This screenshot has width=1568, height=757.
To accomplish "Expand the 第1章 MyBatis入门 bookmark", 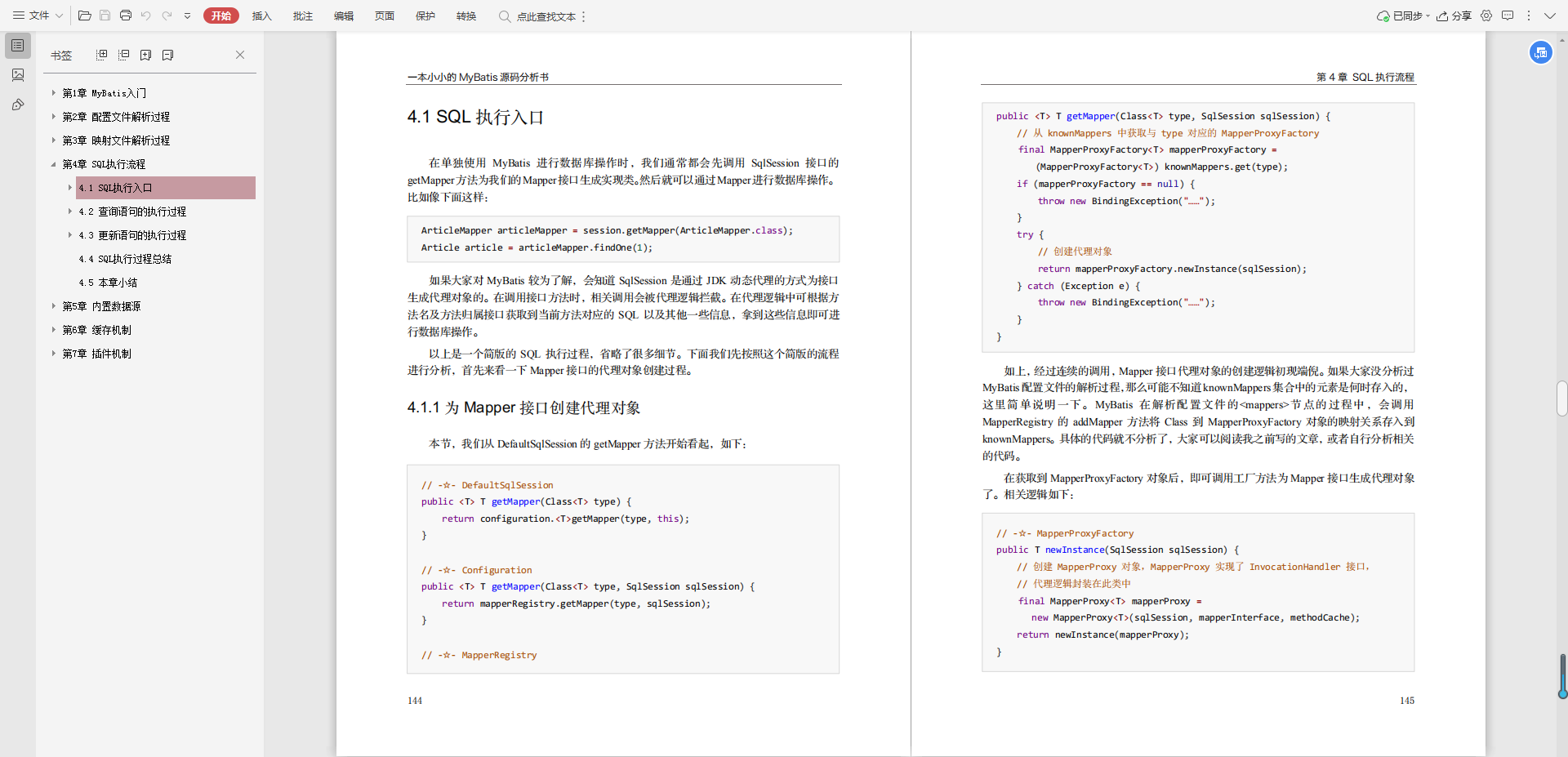I will [54, 93].
